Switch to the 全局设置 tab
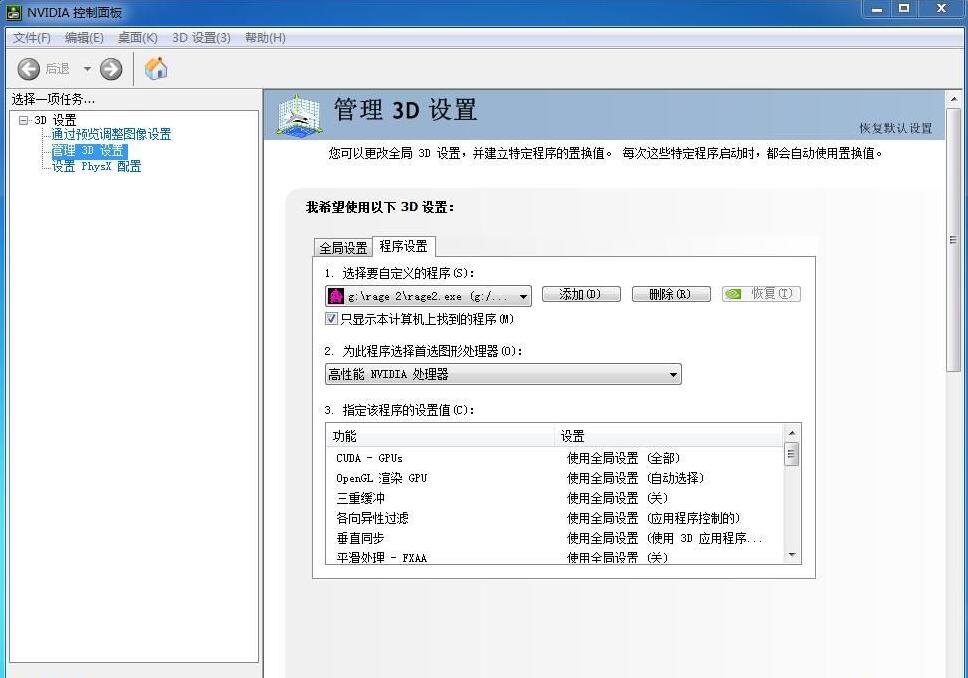Image resolution: width=968 pixels, height=678 pixels. (343, 248)
